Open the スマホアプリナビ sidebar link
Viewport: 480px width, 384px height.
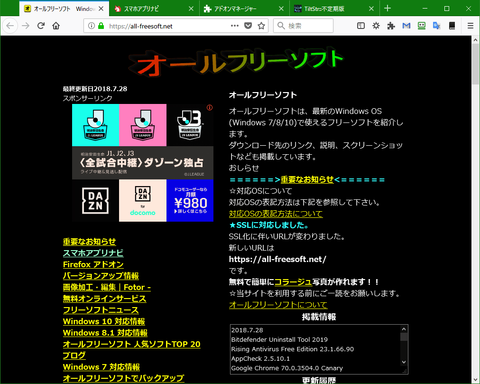click(93, 253)
